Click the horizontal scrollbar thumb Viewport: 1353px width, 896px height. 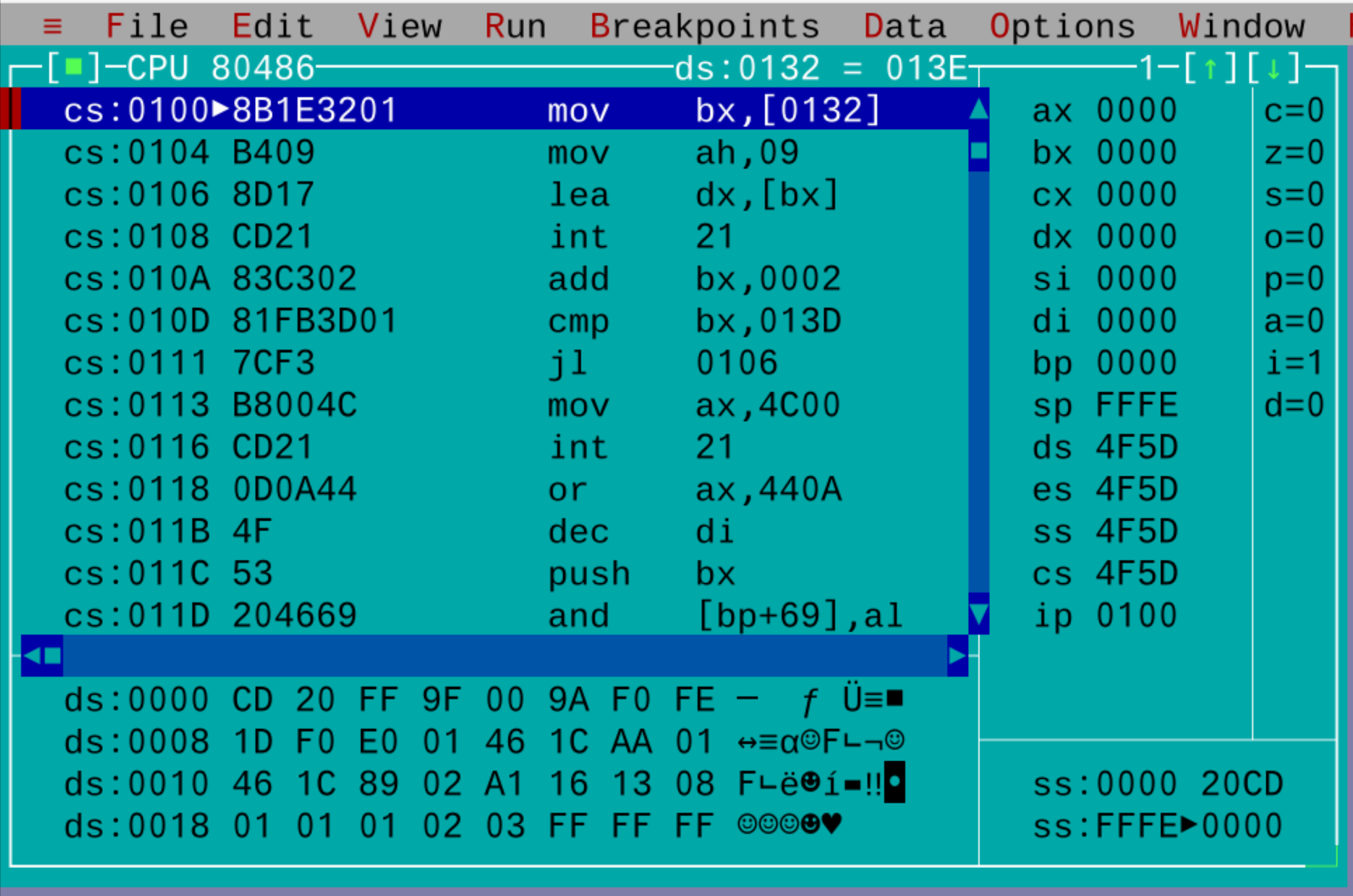point(52,655)
